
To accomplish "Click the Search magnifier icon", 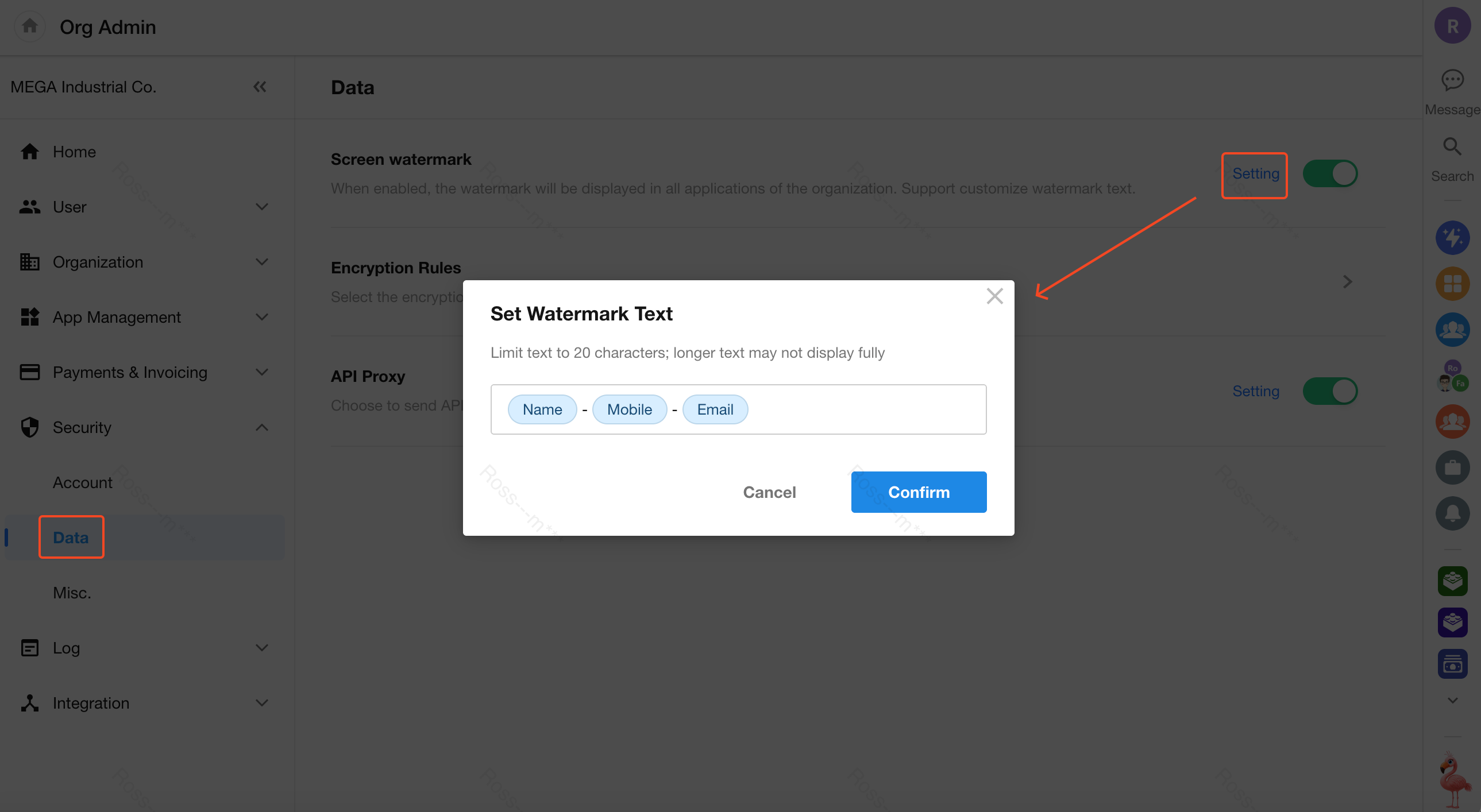I will click(1452, 147).
